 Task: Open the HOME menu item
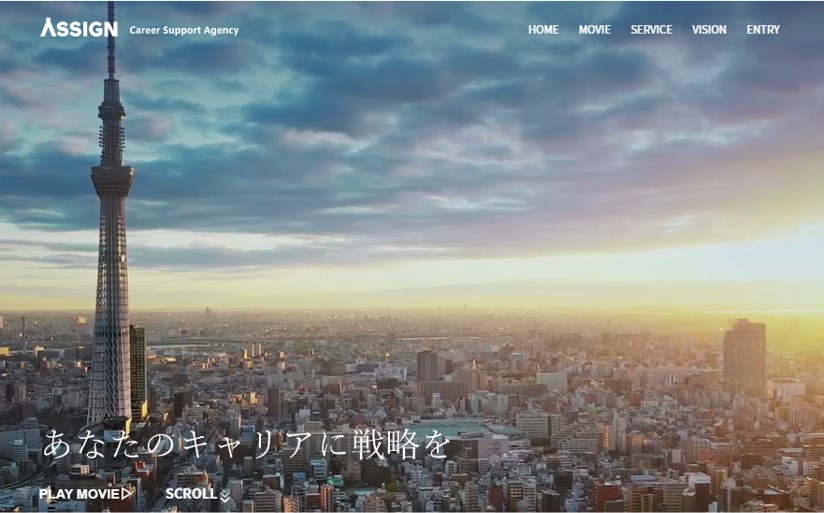pyautogui.click(x=543, y=30)
